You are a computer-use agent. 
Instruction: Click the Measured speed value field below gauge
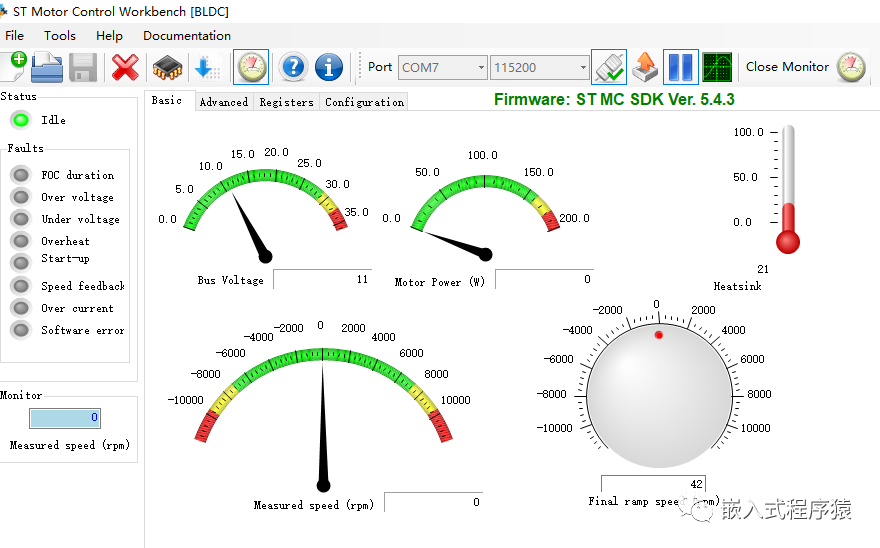[x=434, y=502]
